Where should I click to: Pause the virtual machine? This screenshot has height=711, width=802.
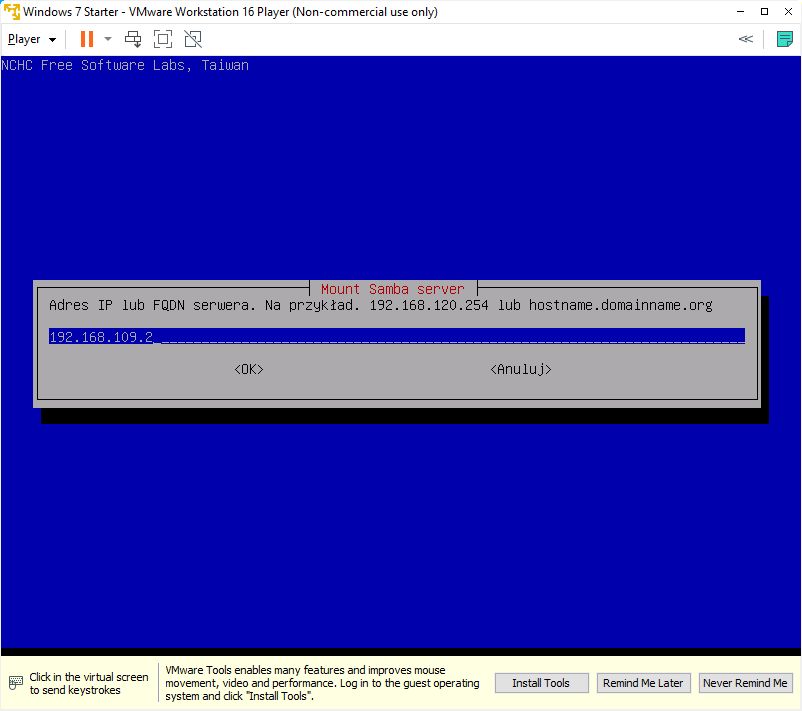click(x=87, y=39)
